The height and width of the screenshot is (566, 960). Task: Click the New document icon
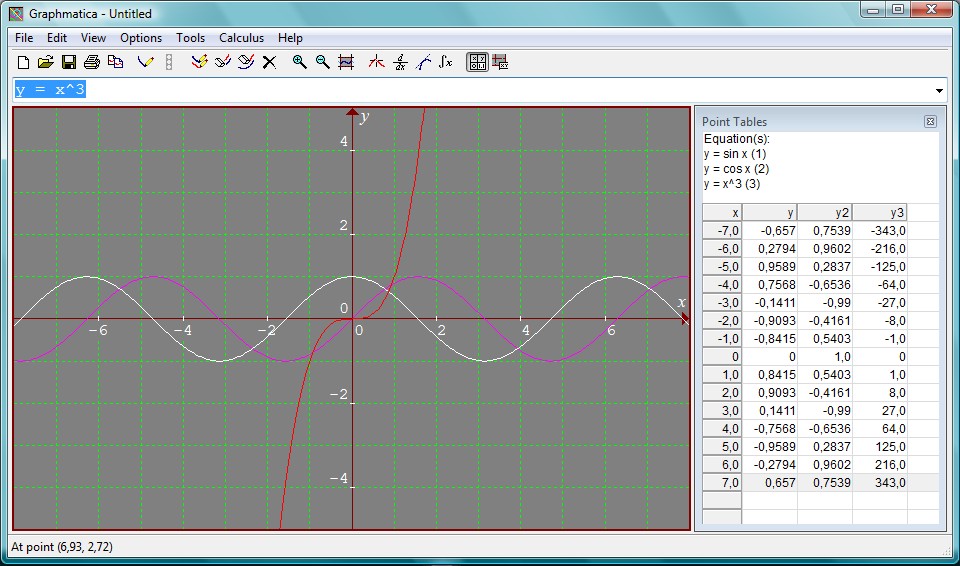point(23,62)
